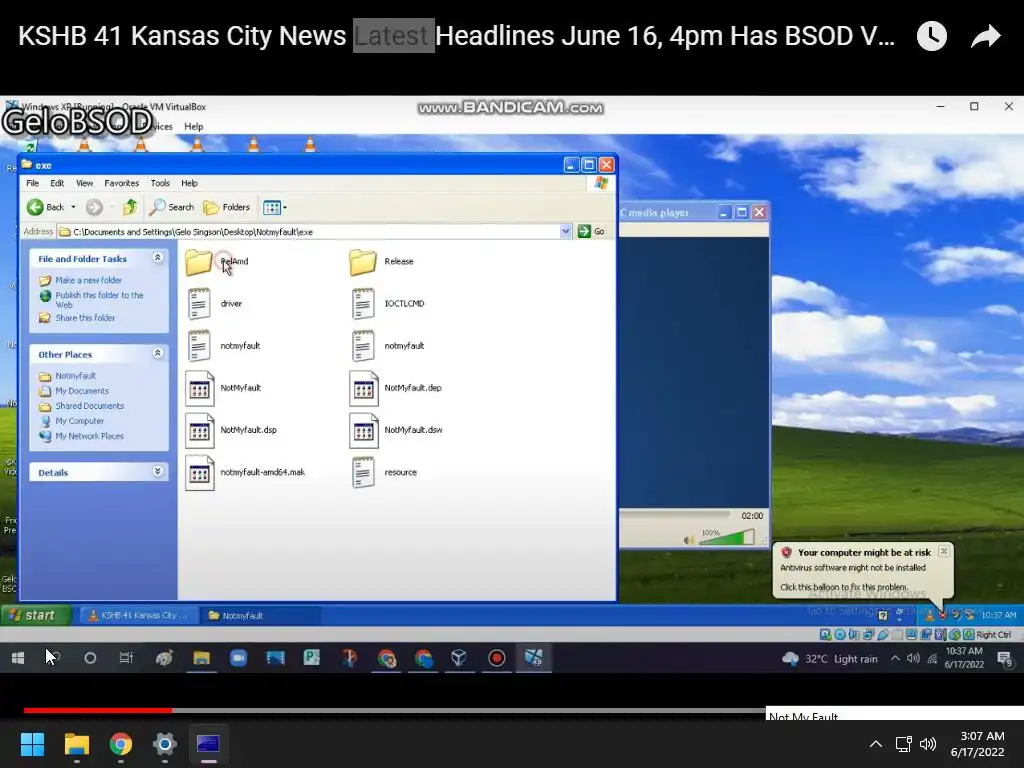Toggle the Folders pane button
Screen dimensions: 1024x768
(x=227, y=207)
